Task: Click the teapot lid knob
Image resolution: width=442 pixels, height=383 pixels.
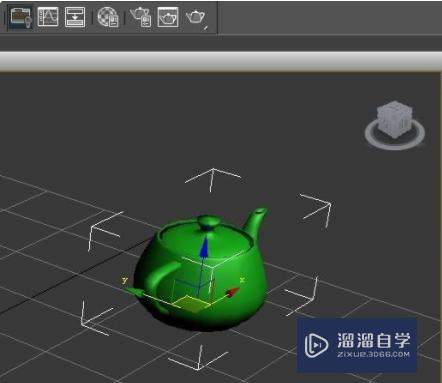Action: pos(208,222)
